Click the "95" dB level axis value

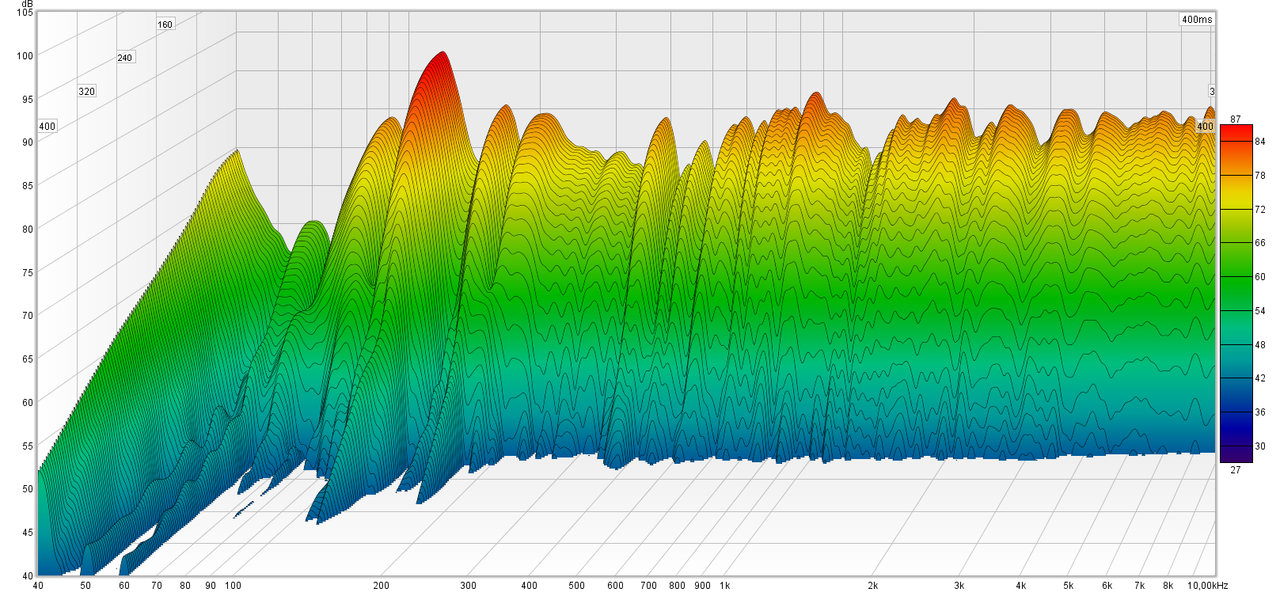coord(28,99)
